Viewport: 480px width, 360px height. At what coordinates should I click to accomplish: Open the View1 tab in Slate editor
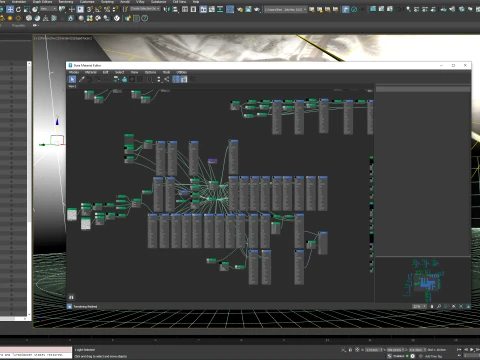[72, 86]
